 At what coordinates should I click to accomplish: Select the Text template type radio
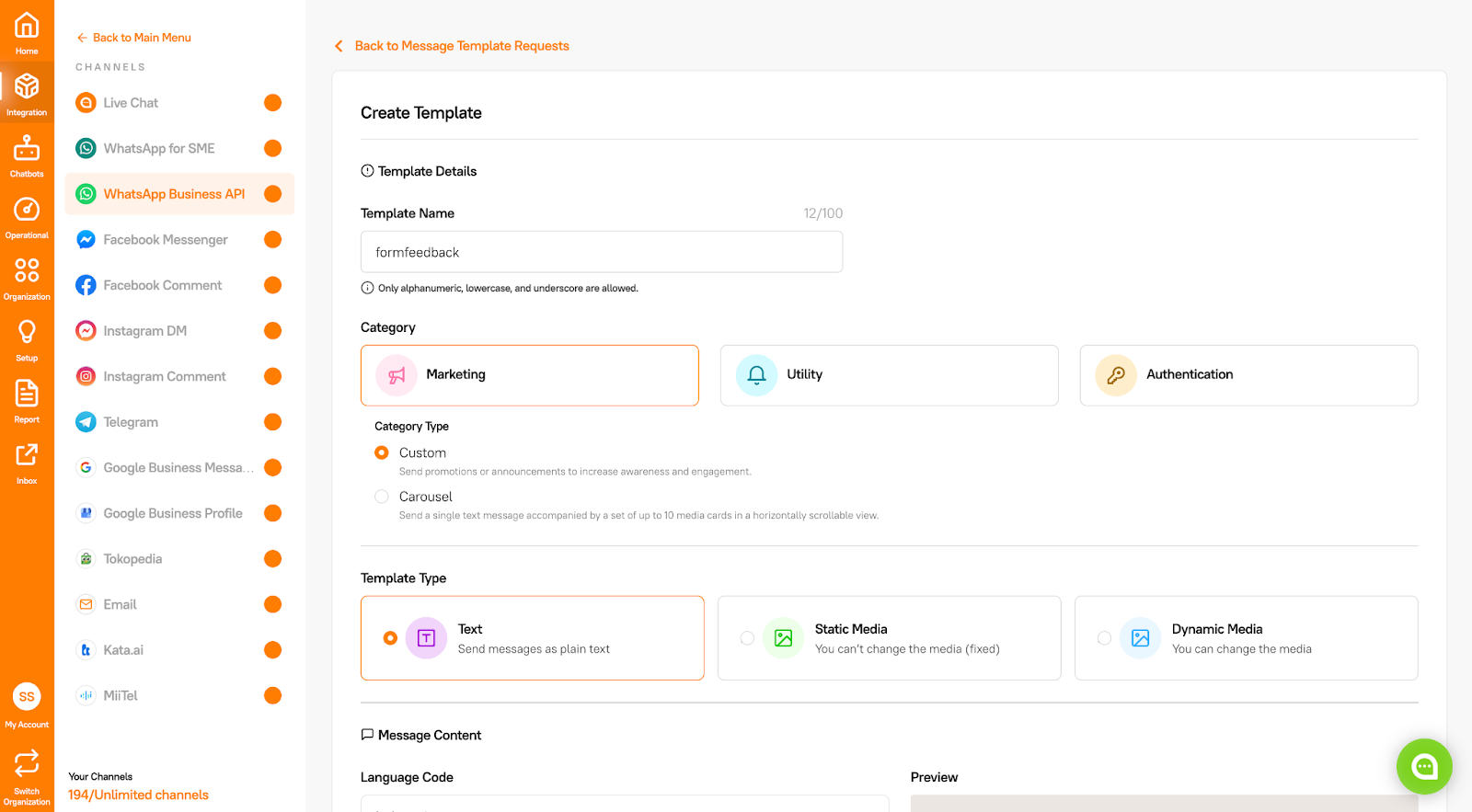[x=390, y=638]
